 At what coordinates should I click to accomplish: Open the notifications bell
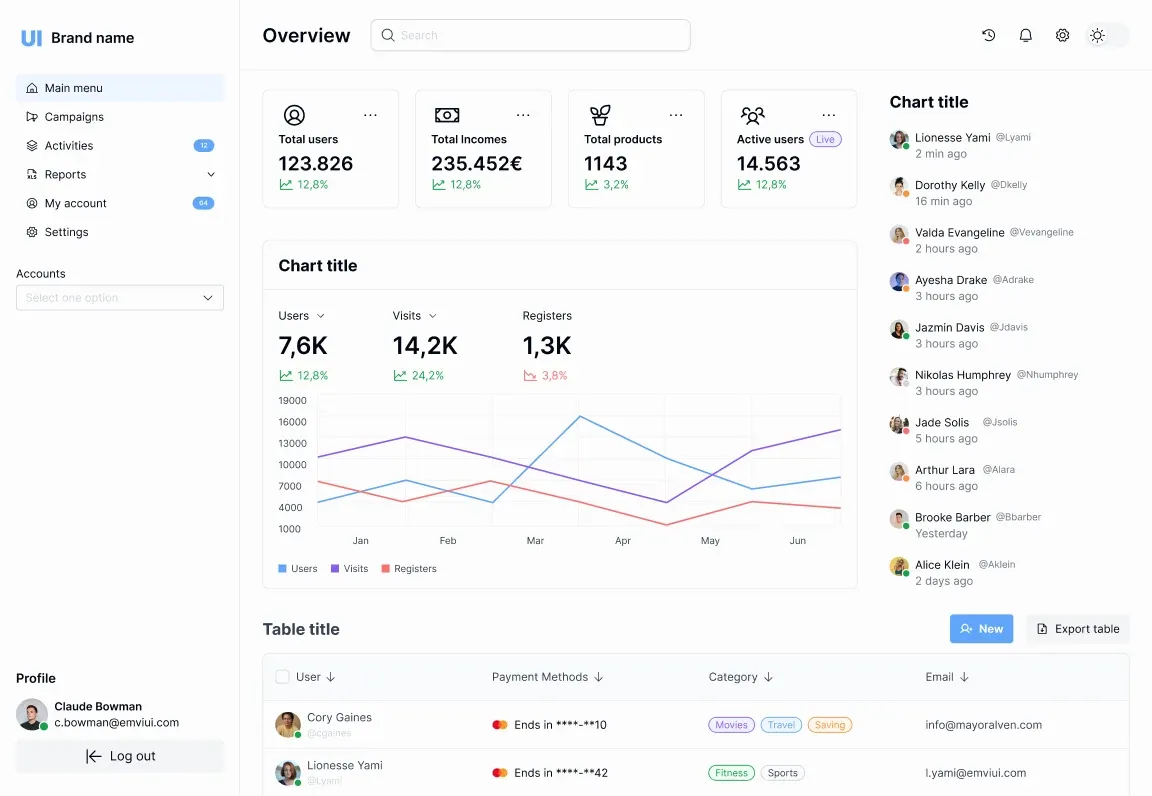(1026, 35)
